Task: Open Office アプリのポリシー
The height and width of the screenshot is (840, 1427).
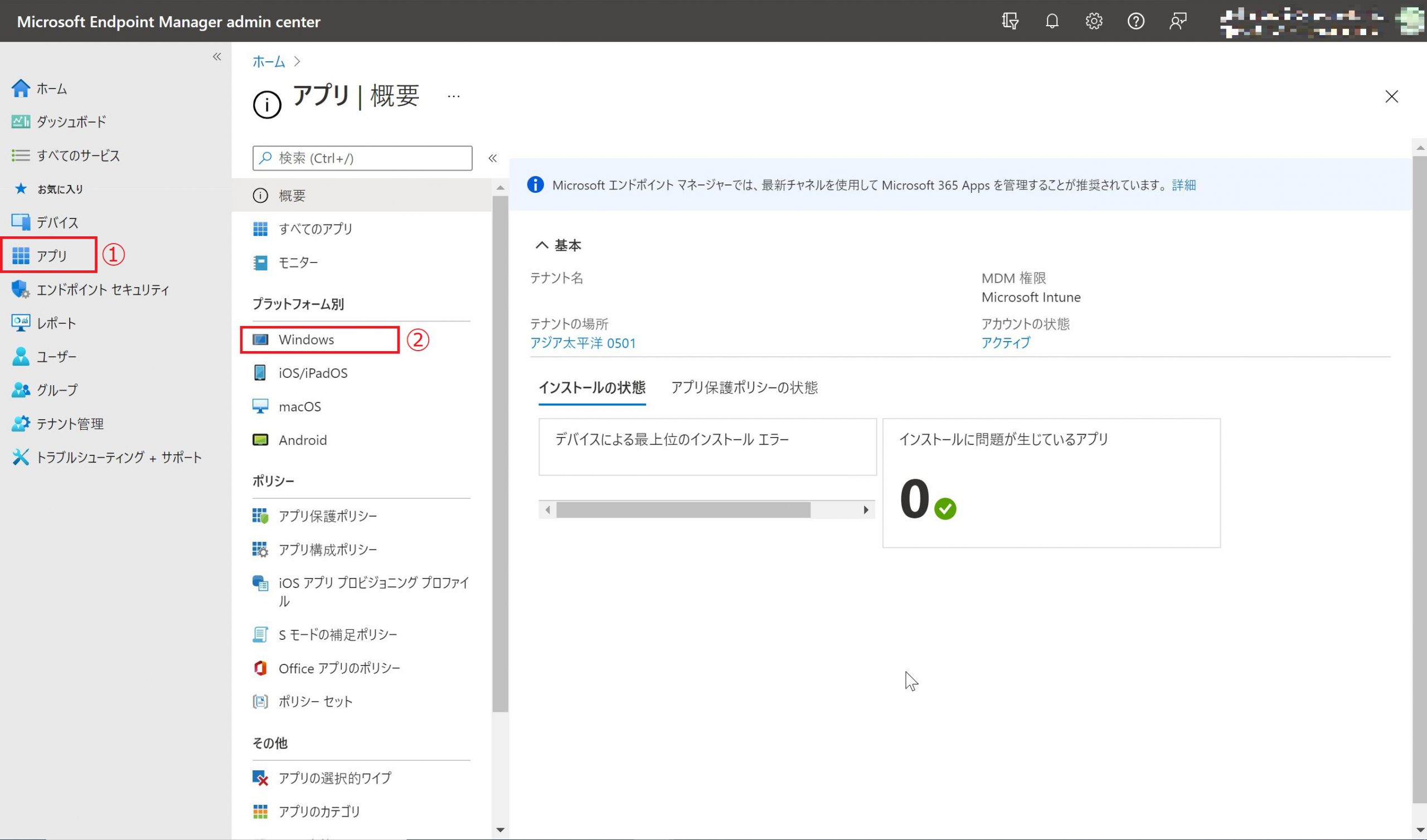Action: 338,668
